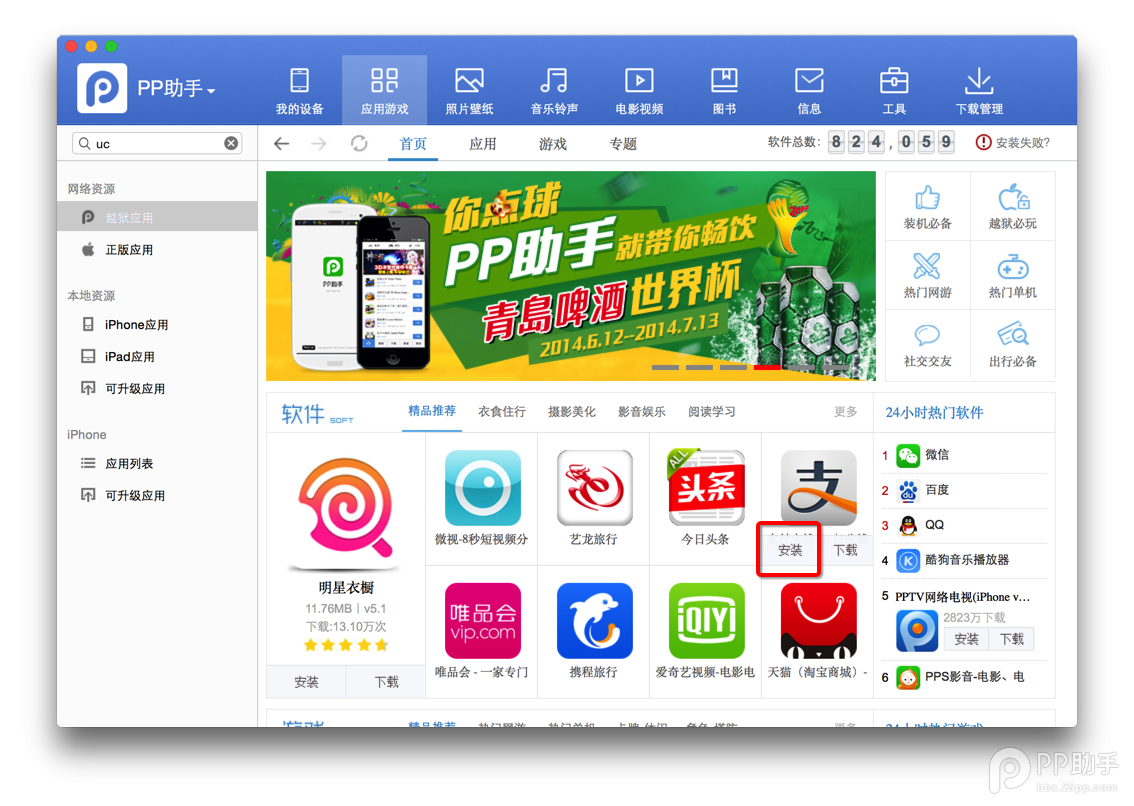Open the 社交交友 category

tap(927, 345)
